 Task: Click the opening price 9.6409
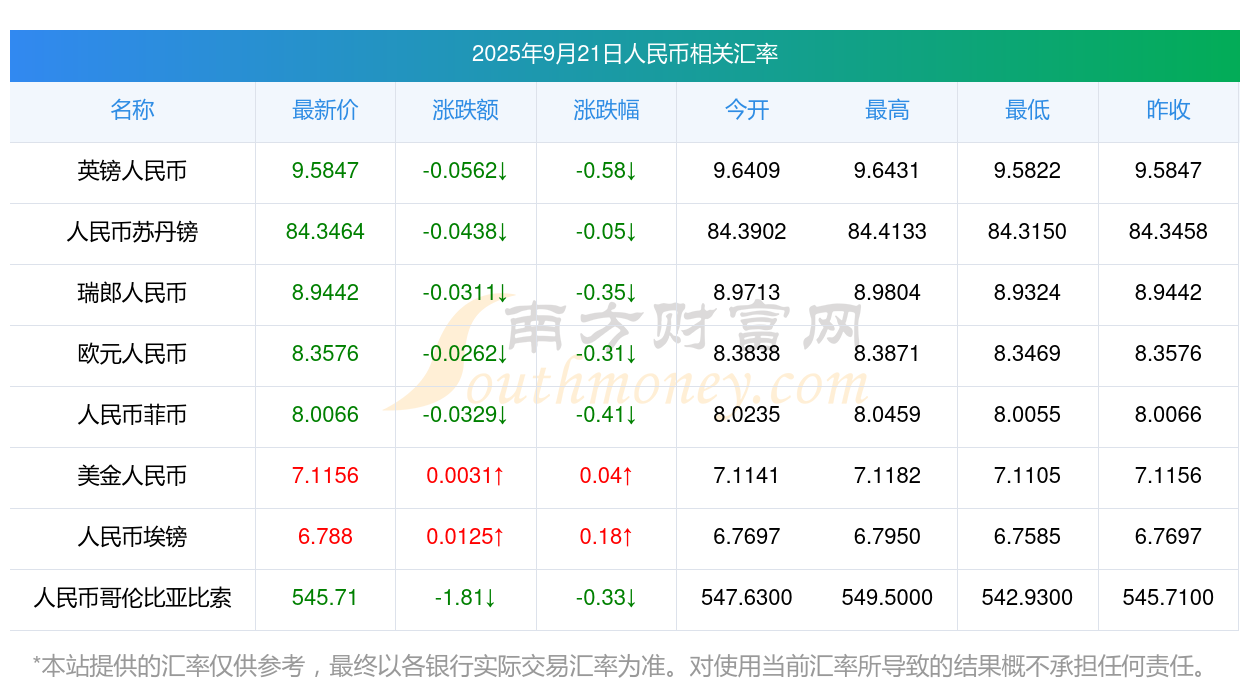[x=747, y=171]
